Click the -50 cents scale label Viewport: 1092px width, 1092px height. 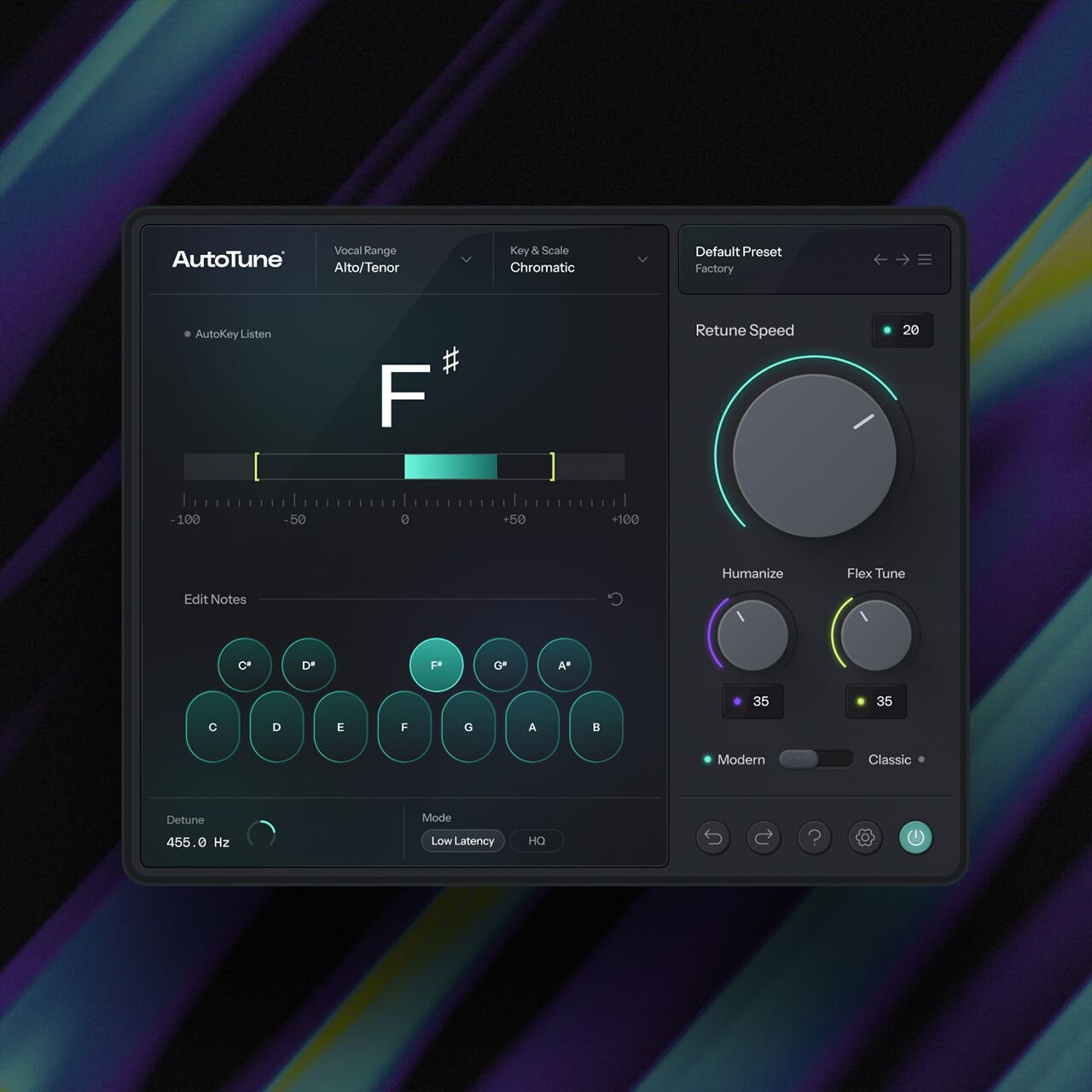pos(294,520)
